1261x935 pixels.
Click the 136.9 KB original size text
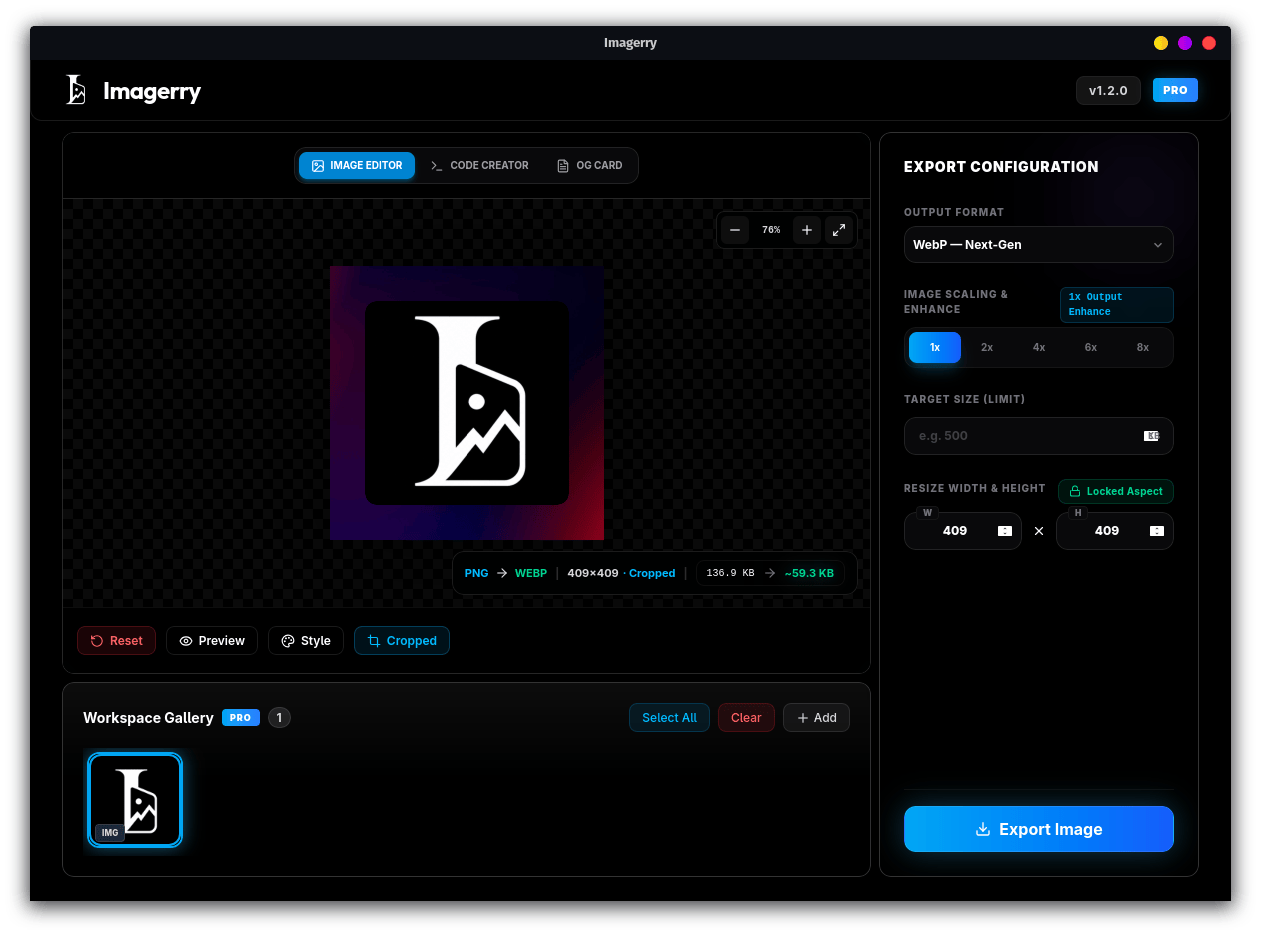click(x=730, y=574)
